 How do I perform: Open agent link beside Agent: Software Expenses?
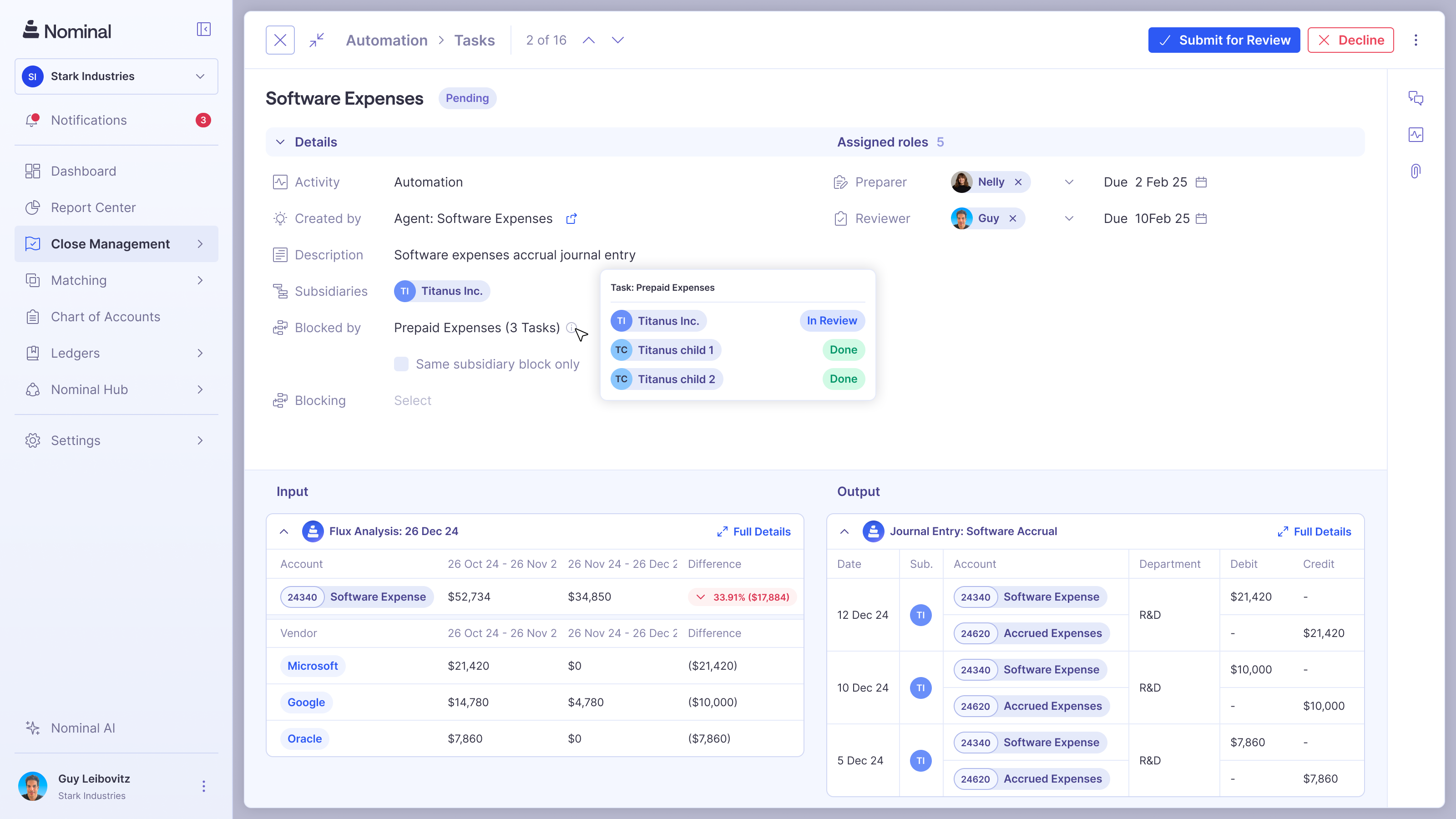[571, 218]
